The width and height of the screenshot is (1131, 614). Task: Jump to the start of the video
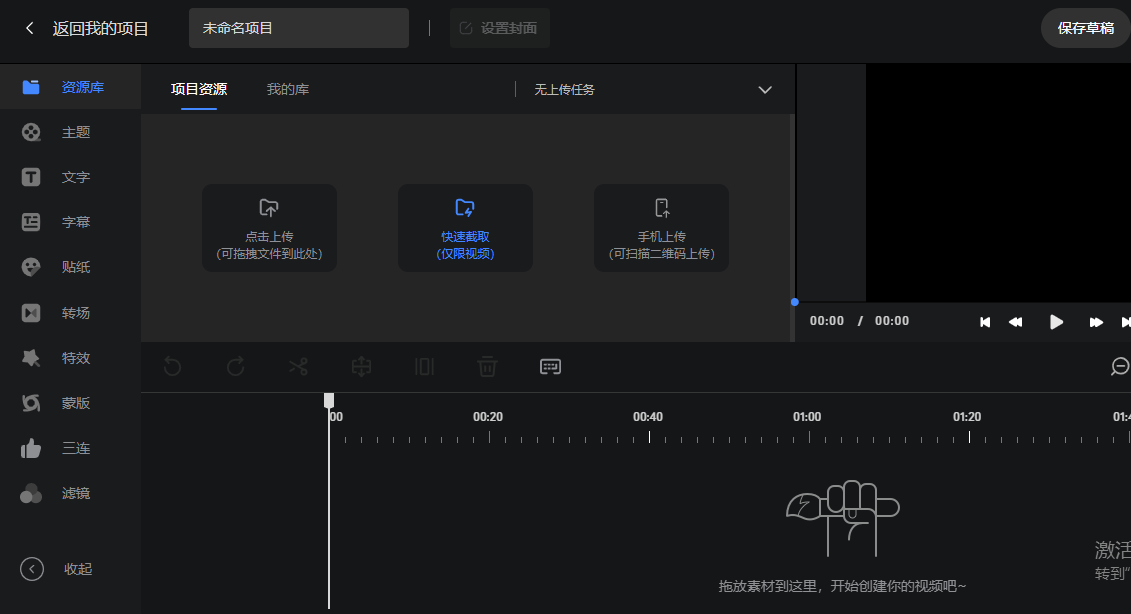(985, 322)
